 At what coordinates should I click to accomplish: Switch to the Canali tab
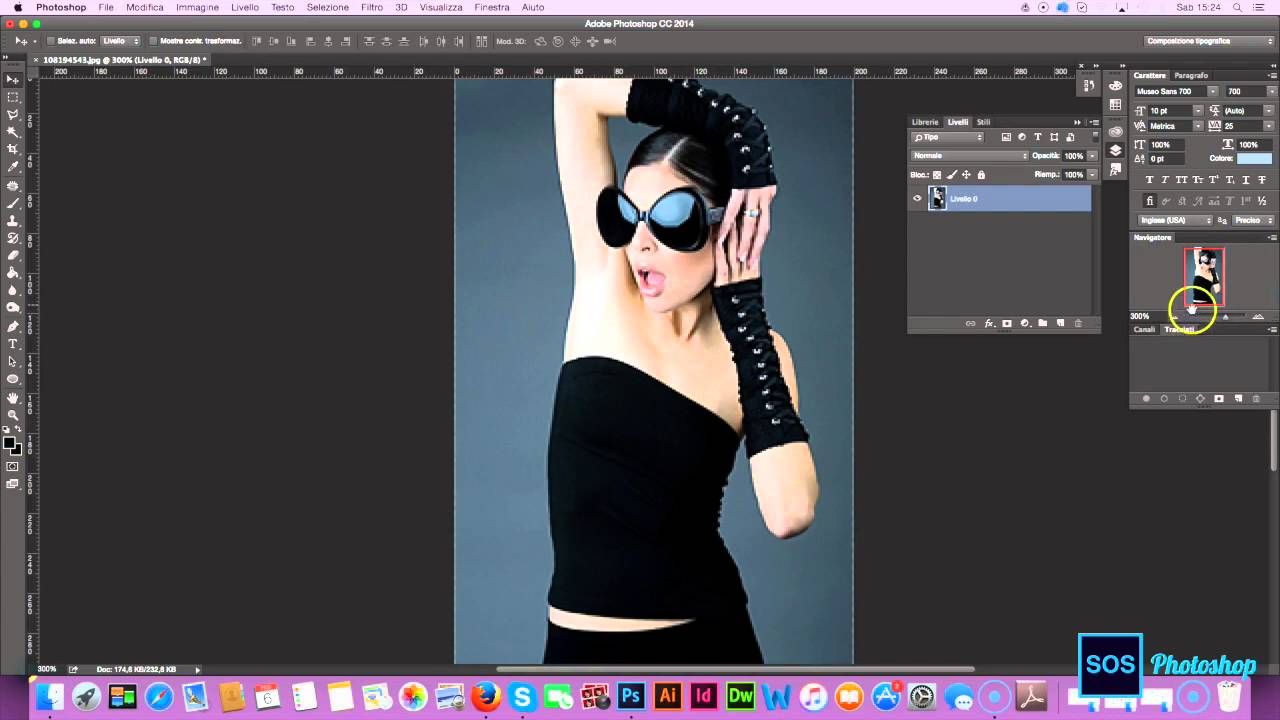coord(1144,329)
